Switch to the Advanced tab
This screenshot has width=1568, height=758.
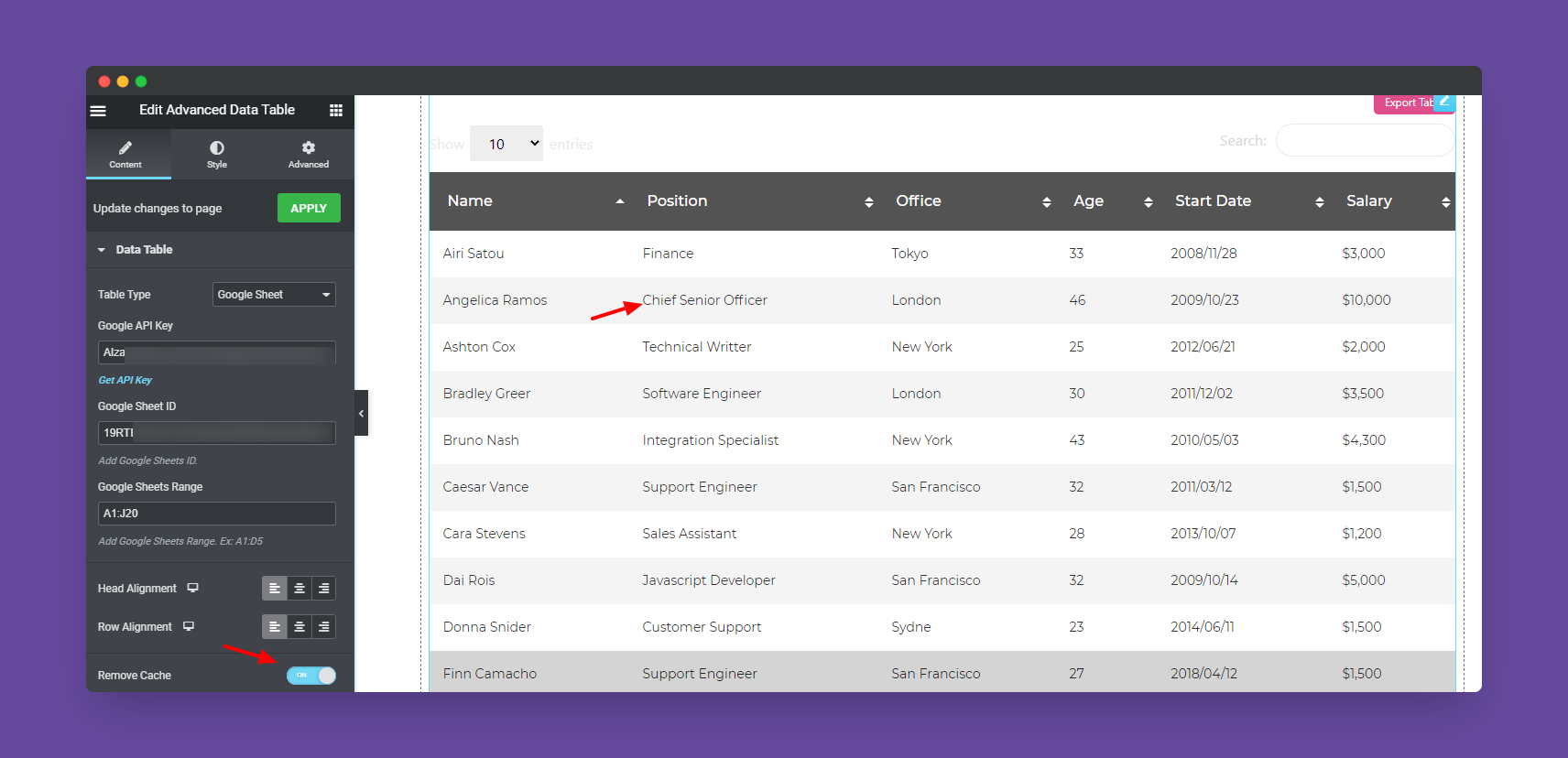pyautogui.click(x=309, y=154)
